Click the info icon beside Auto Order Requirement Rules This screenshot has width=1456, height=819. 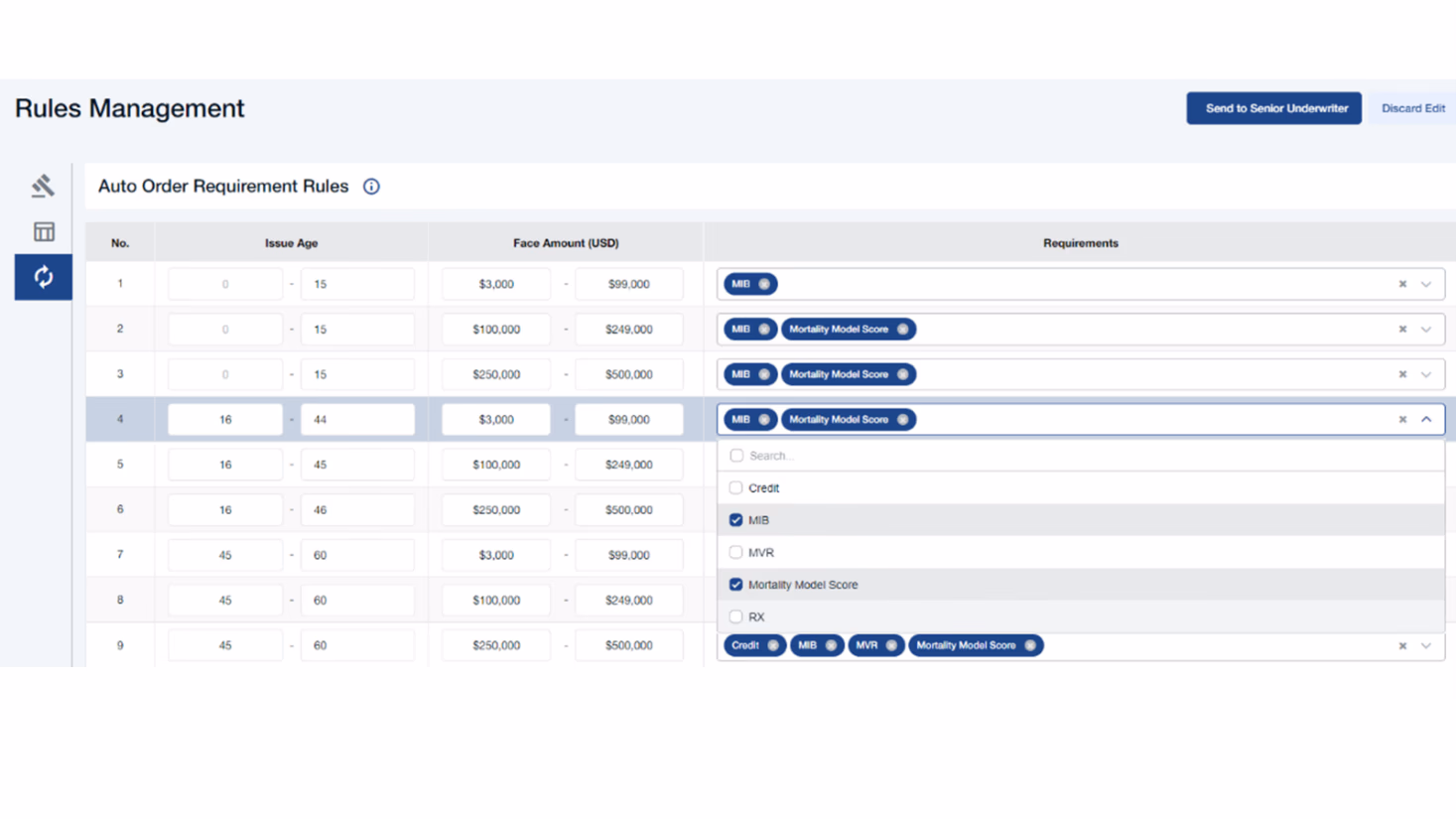pos(371,187)
